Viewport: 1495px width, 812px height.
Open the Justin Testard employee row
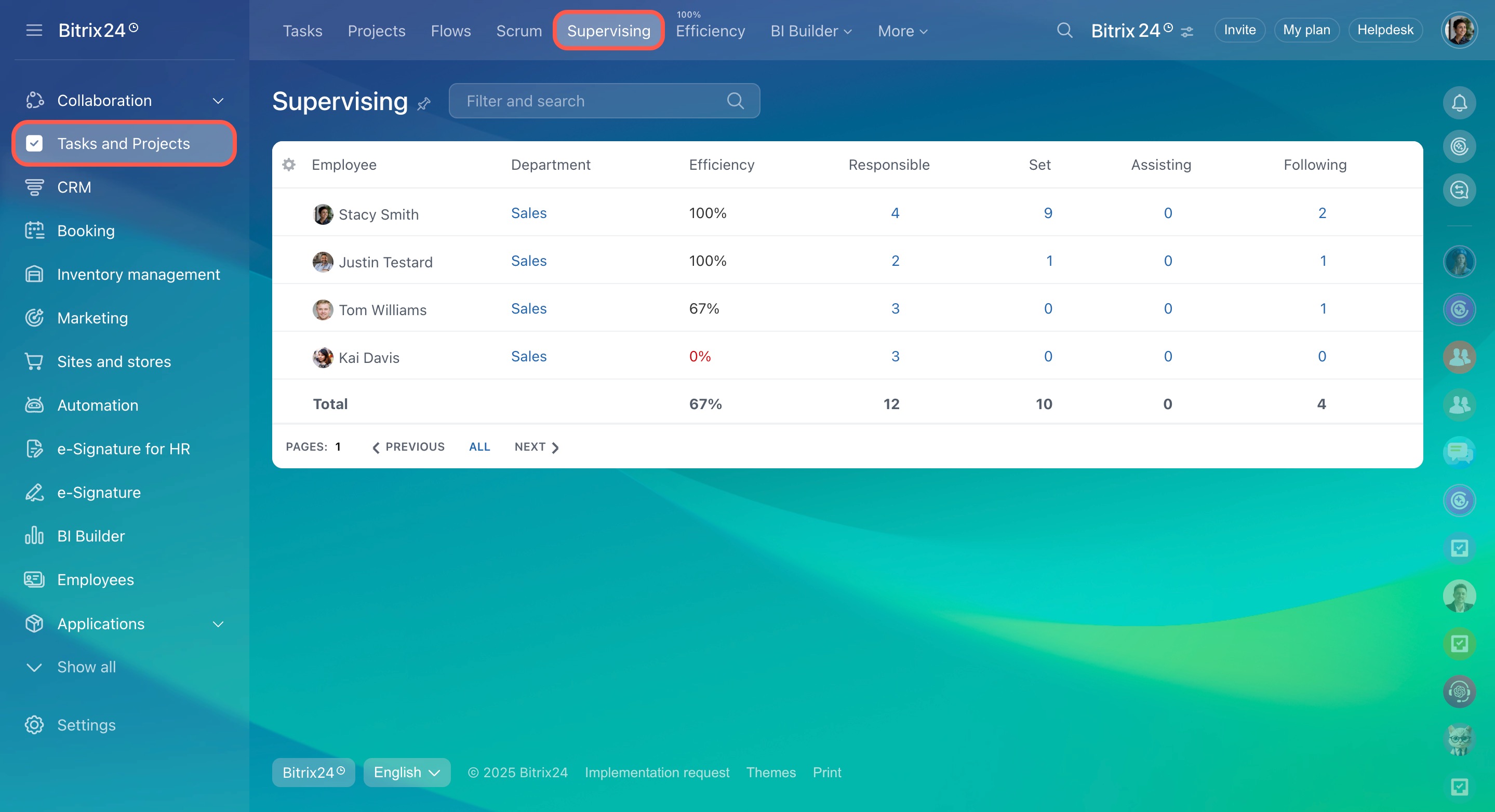[847, 261]
